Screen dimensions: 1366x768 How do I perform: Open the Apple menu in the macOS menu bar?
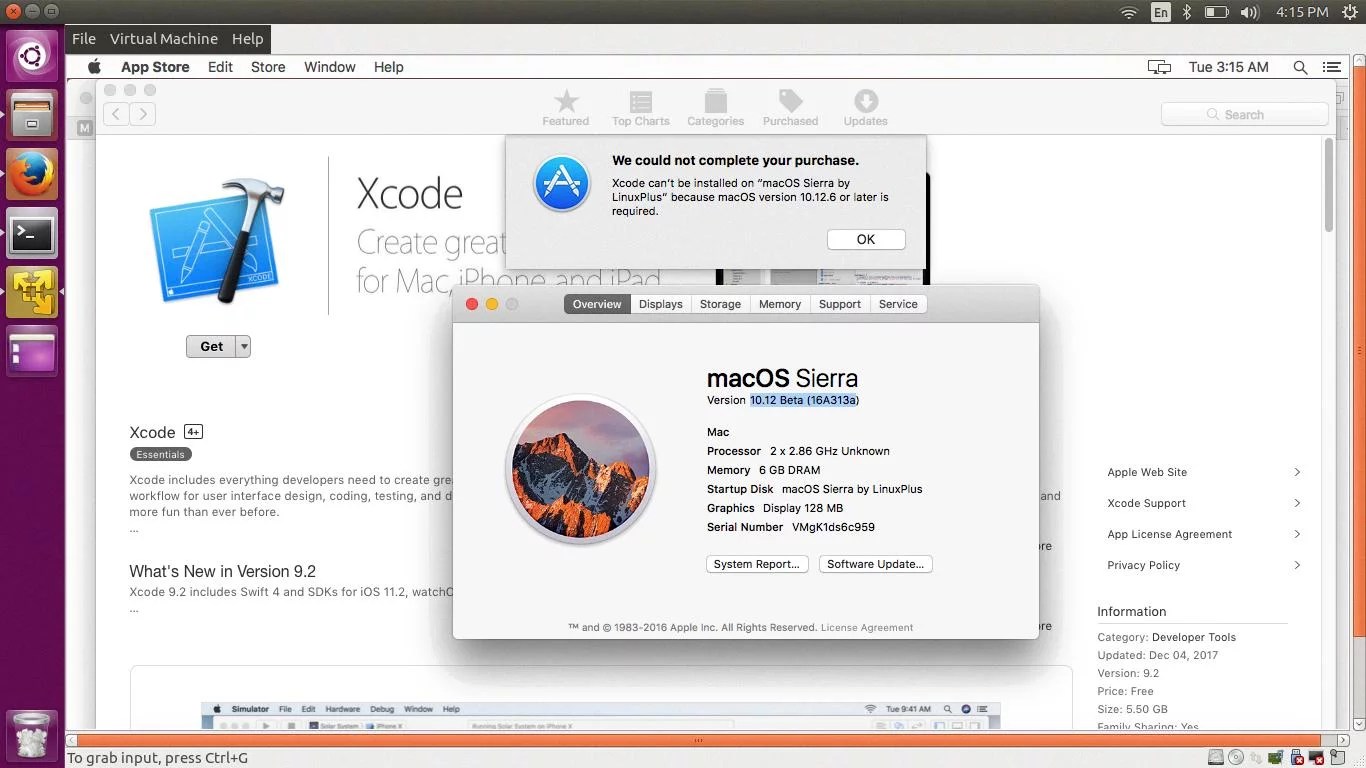(93, 67)
